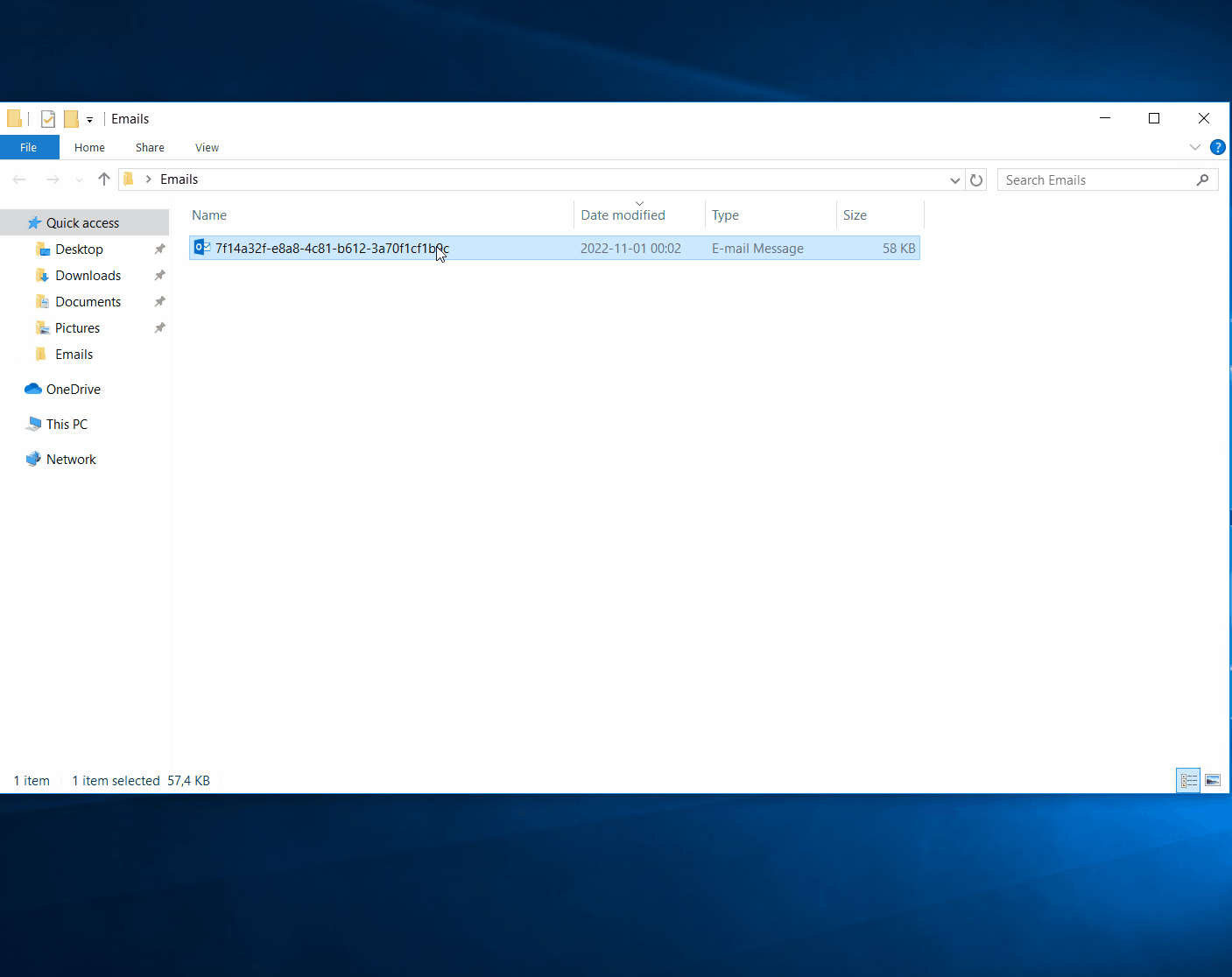This screenshot has height=977, width=1232.
Task: Open the Share ribbon tab
Action: tap(150, 147)
